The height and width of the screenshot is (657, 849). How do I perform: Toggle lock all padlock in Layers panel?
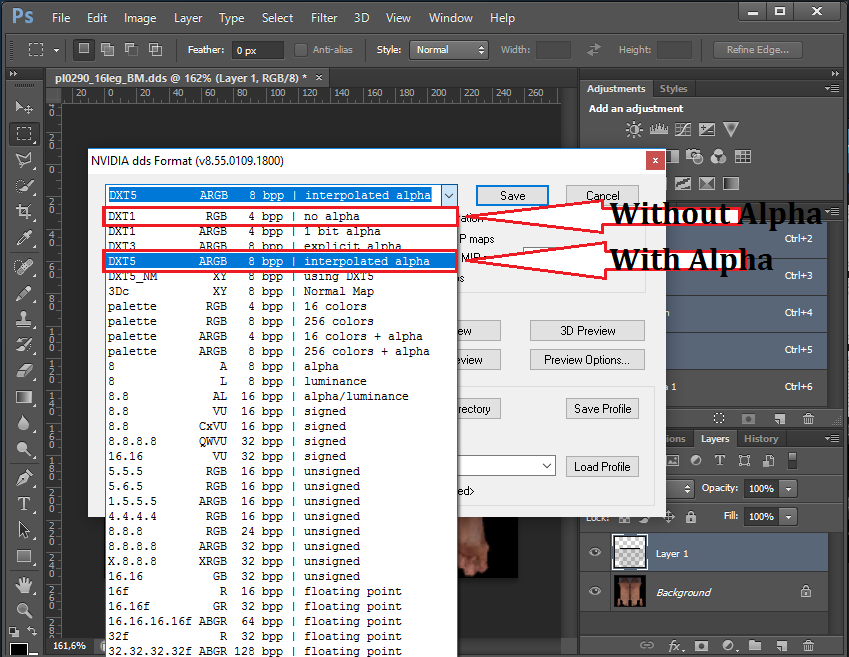point(691,517)
